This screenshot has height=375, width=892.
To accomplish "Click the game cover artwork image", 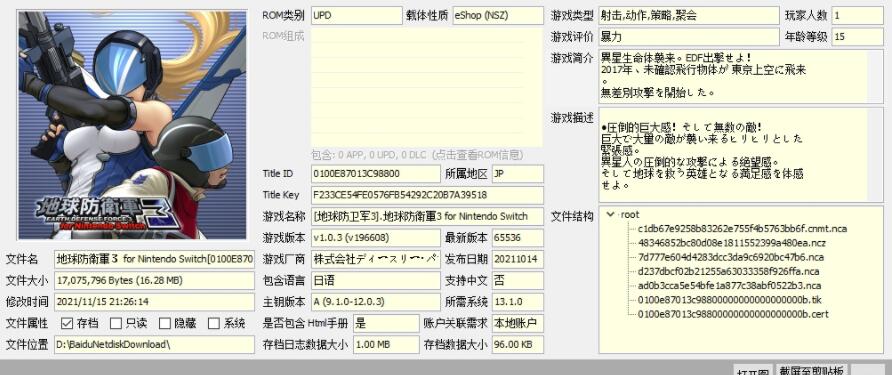I will [133, 125].
